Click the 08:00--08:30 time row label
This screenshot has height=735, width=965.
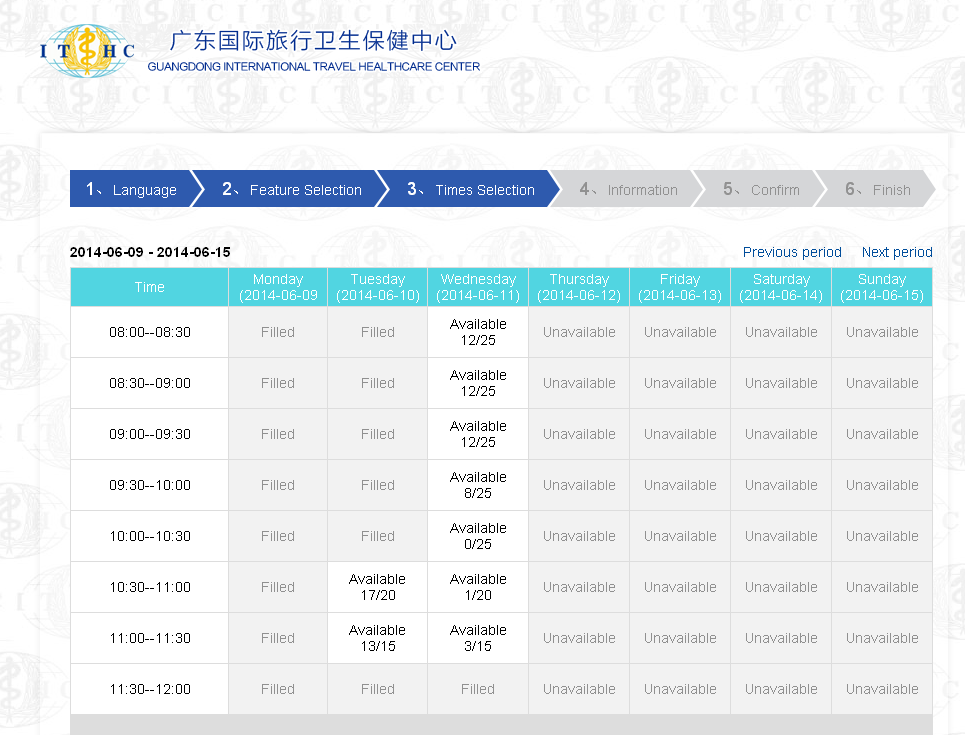pos(150,332)
